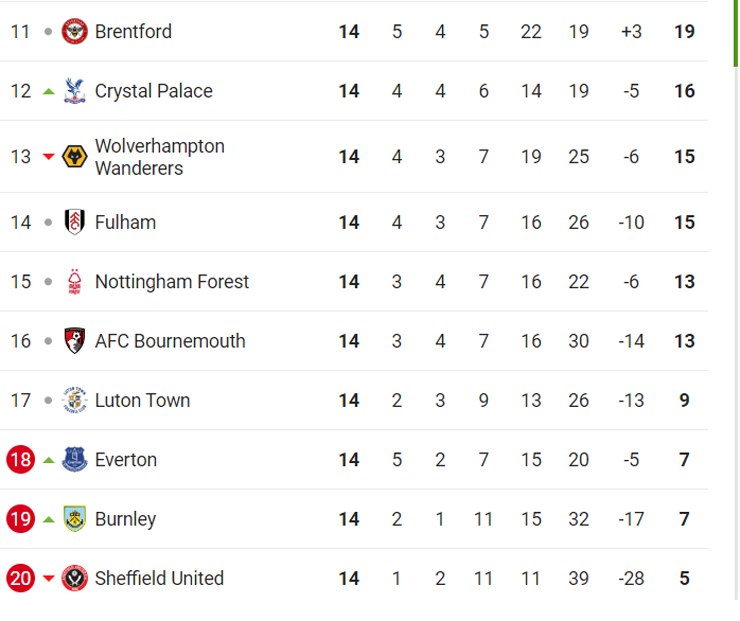
Task: Click the vertical scrollbar thumb
Action: pyautogui.click(x=735, y=33)
